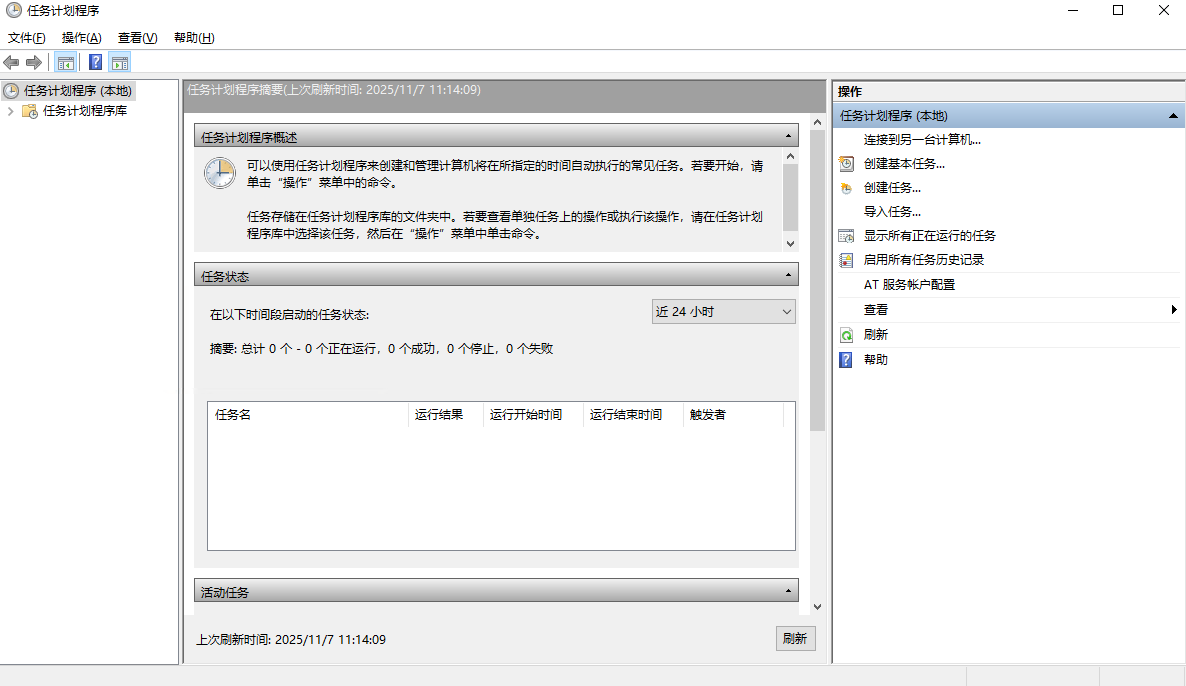Click the 摘要: 总计 0 个 summary text
This screenshot has width=1186, height=686.
click(381, 349)
